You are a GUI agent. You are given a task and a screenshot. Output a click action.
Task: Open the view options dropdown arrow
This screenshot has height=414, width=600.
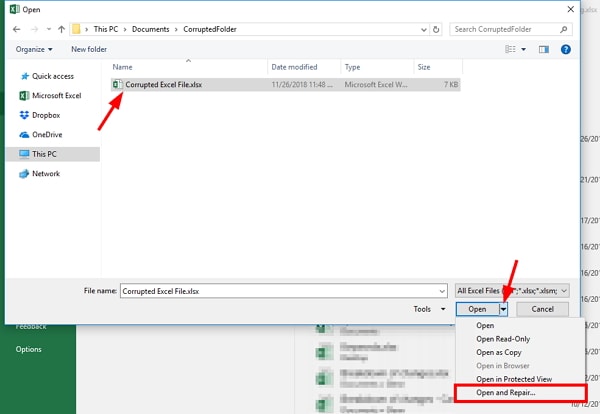(523, 49)
